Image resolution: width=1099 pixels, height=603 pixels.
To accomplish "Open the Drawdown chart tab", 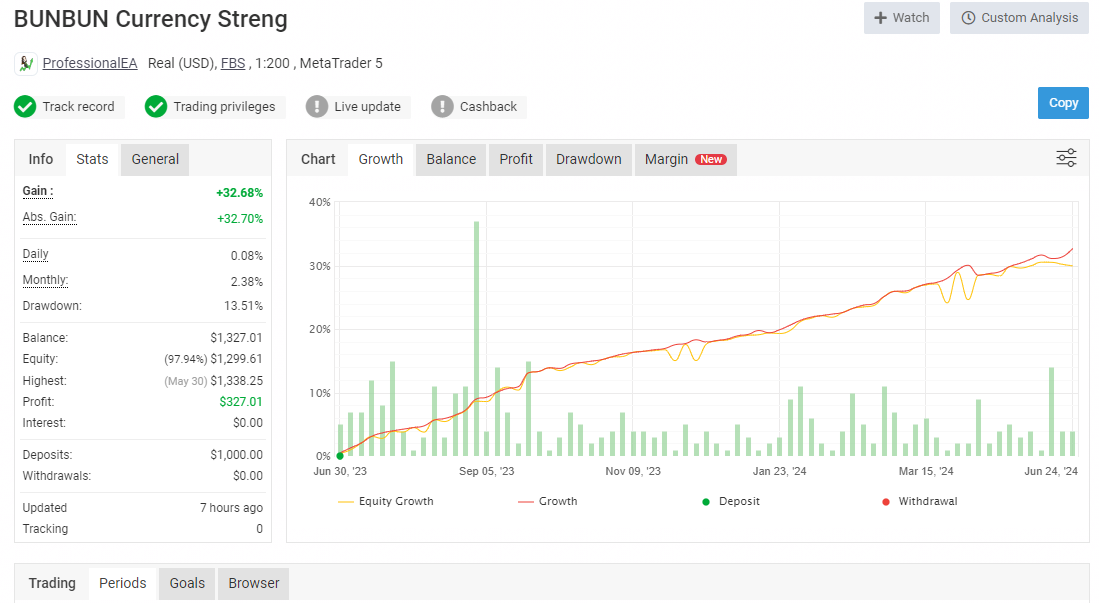I will 588,159.
